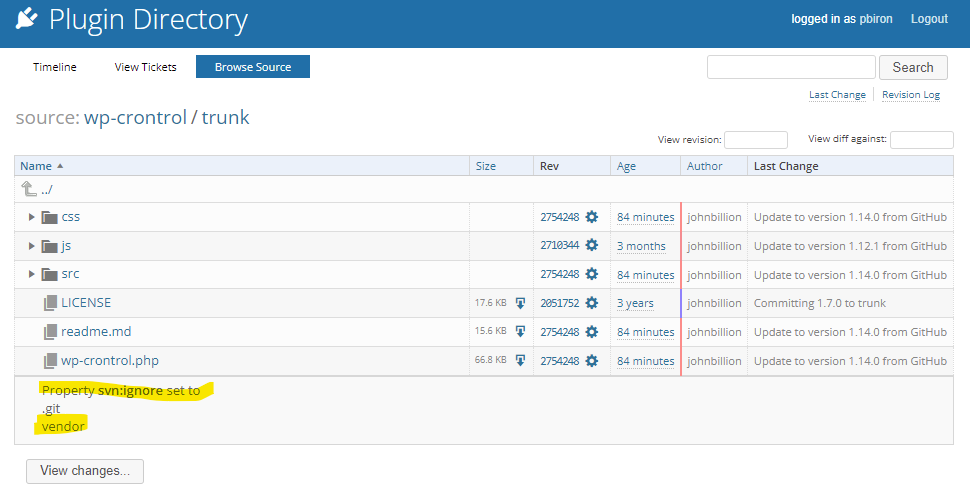970x492 pixels.
Task: Expand the css folder tree arrow
Action: (x=32, y=217)
